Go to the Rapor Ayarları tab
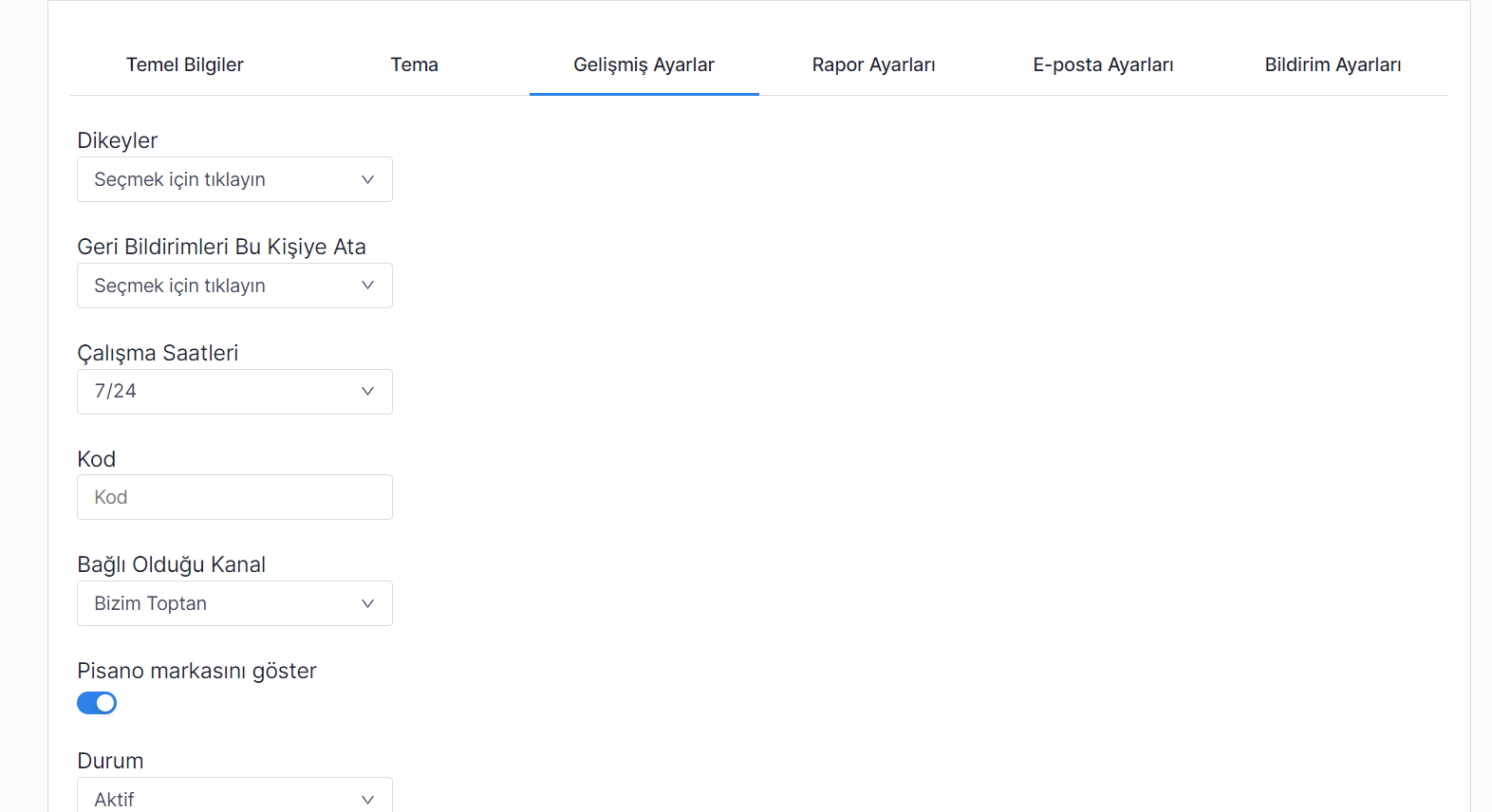This screenshot has height=812, width=1492. coord(873,65)
